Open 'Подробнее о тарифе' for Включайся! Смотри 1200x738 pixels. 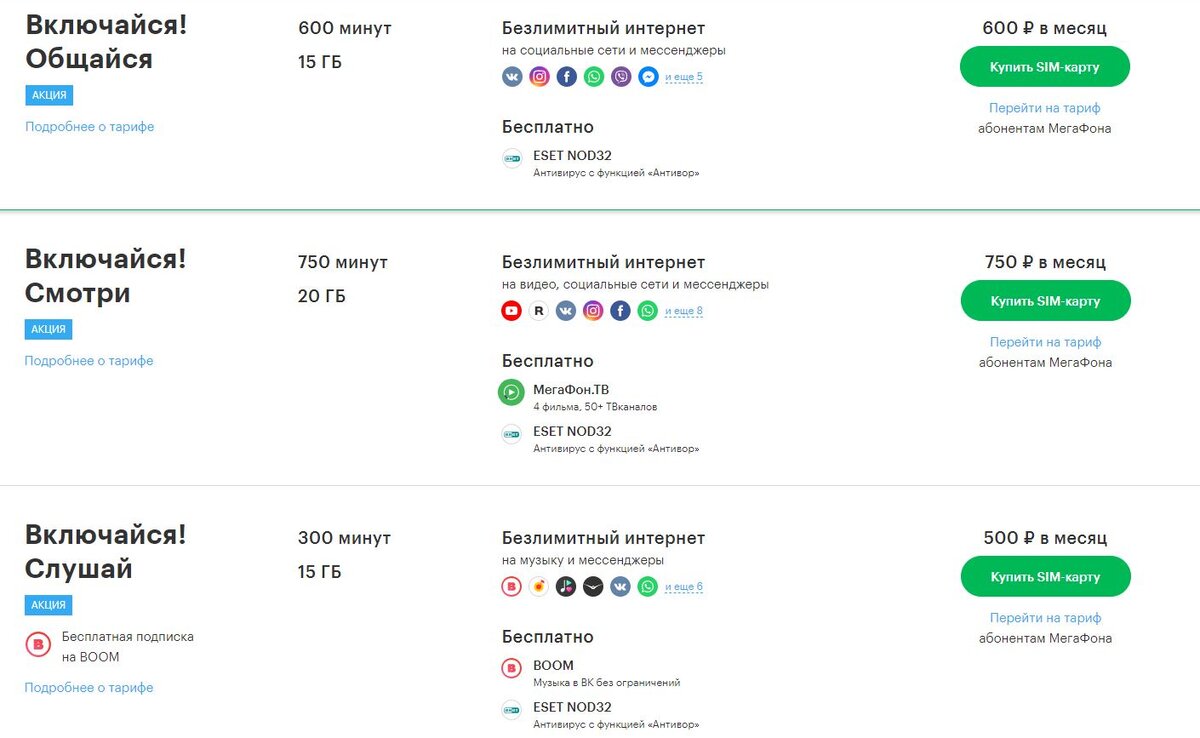click(x=89, y=361)
